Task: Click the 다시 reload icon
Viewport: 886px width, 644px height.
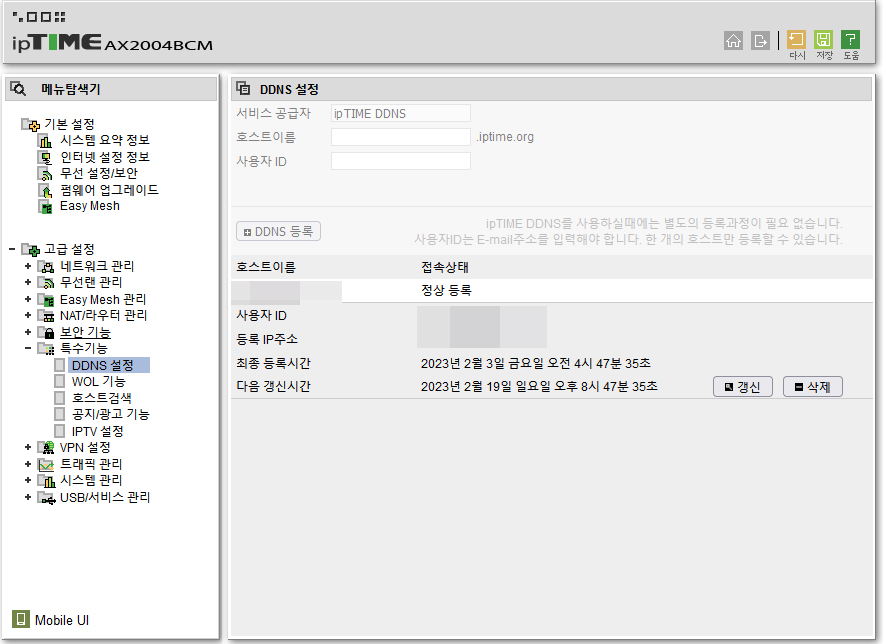Action: click(x=796, y=40)
